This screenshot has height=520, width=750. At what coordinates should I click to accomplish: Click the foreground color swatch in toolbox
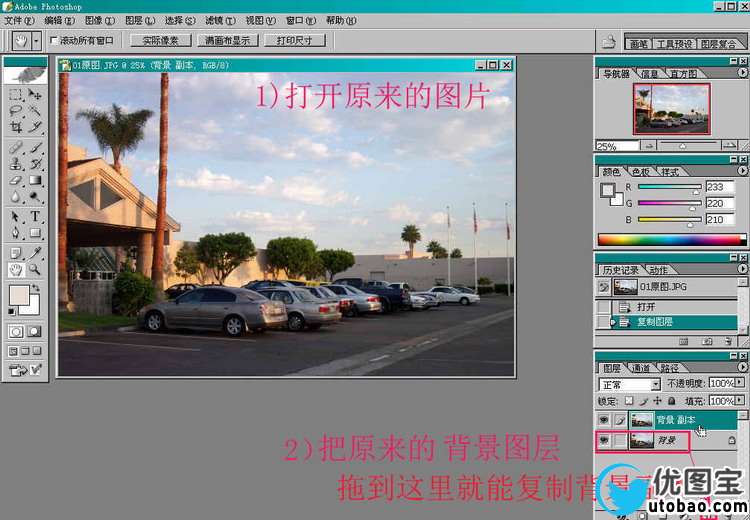[19, 295]
